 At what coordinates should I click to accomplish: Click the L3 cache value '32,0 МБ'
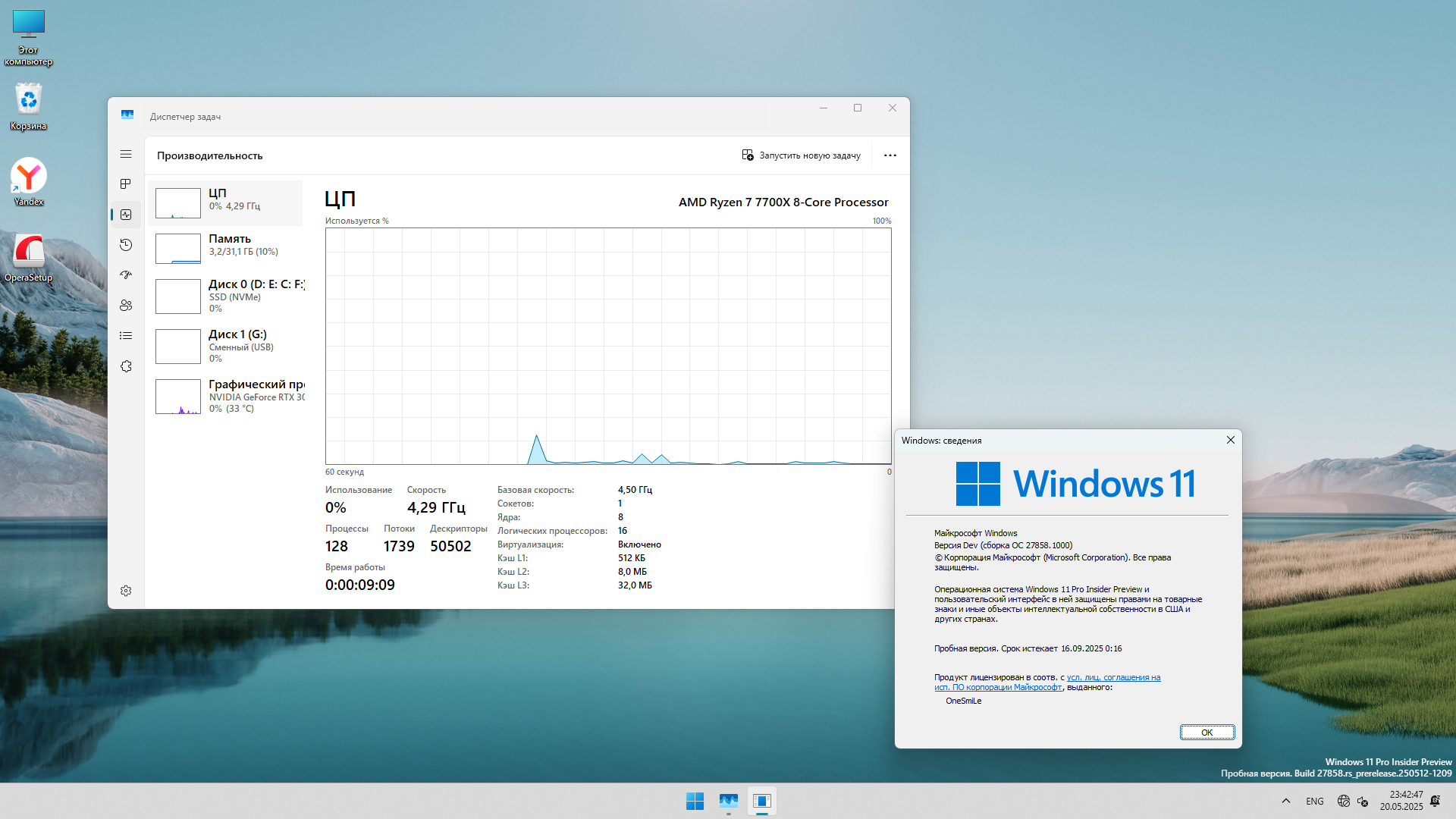pos(635,585)
